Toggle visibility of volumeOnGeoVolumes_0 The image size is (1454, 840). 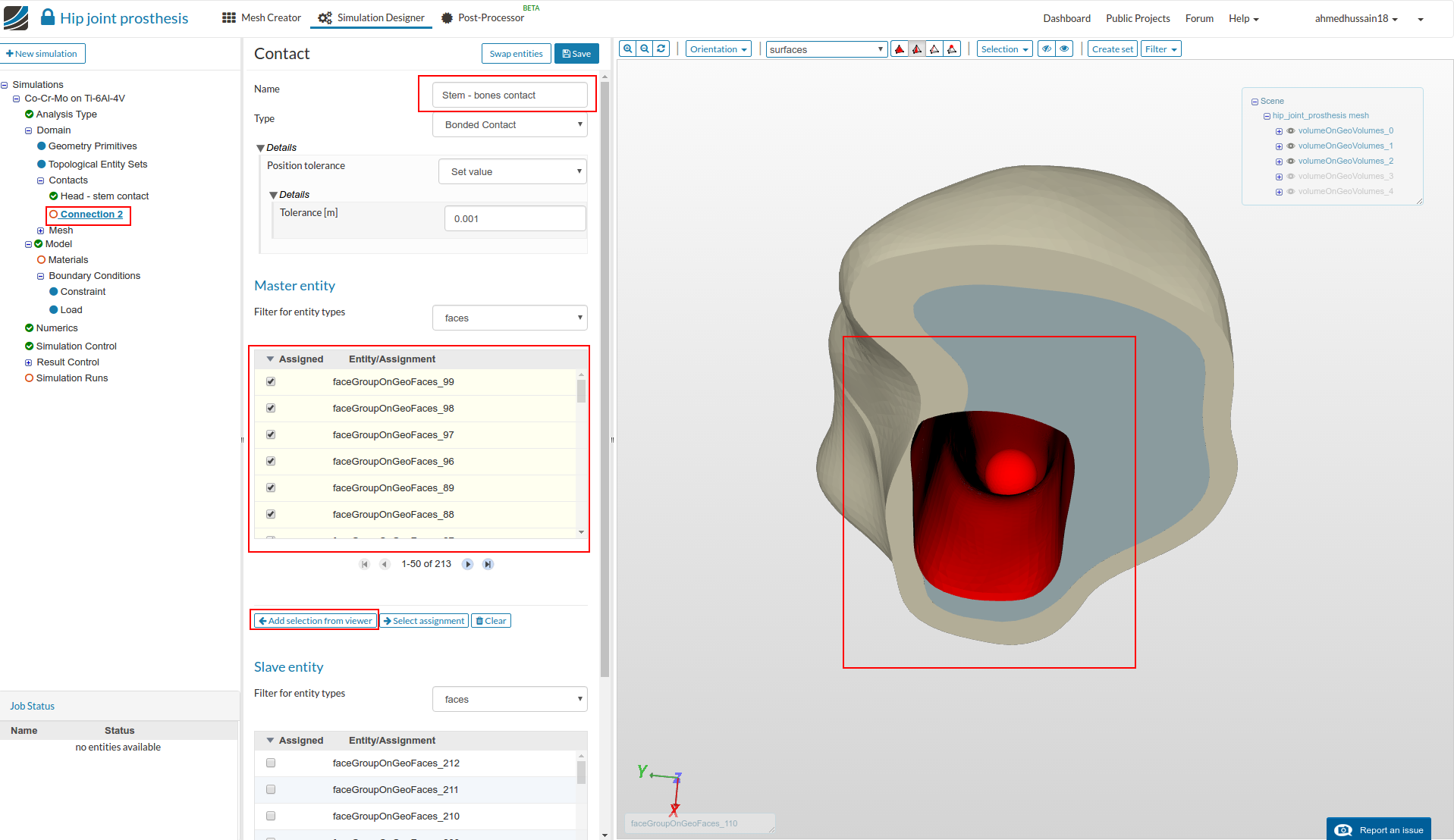[1291, 131]
